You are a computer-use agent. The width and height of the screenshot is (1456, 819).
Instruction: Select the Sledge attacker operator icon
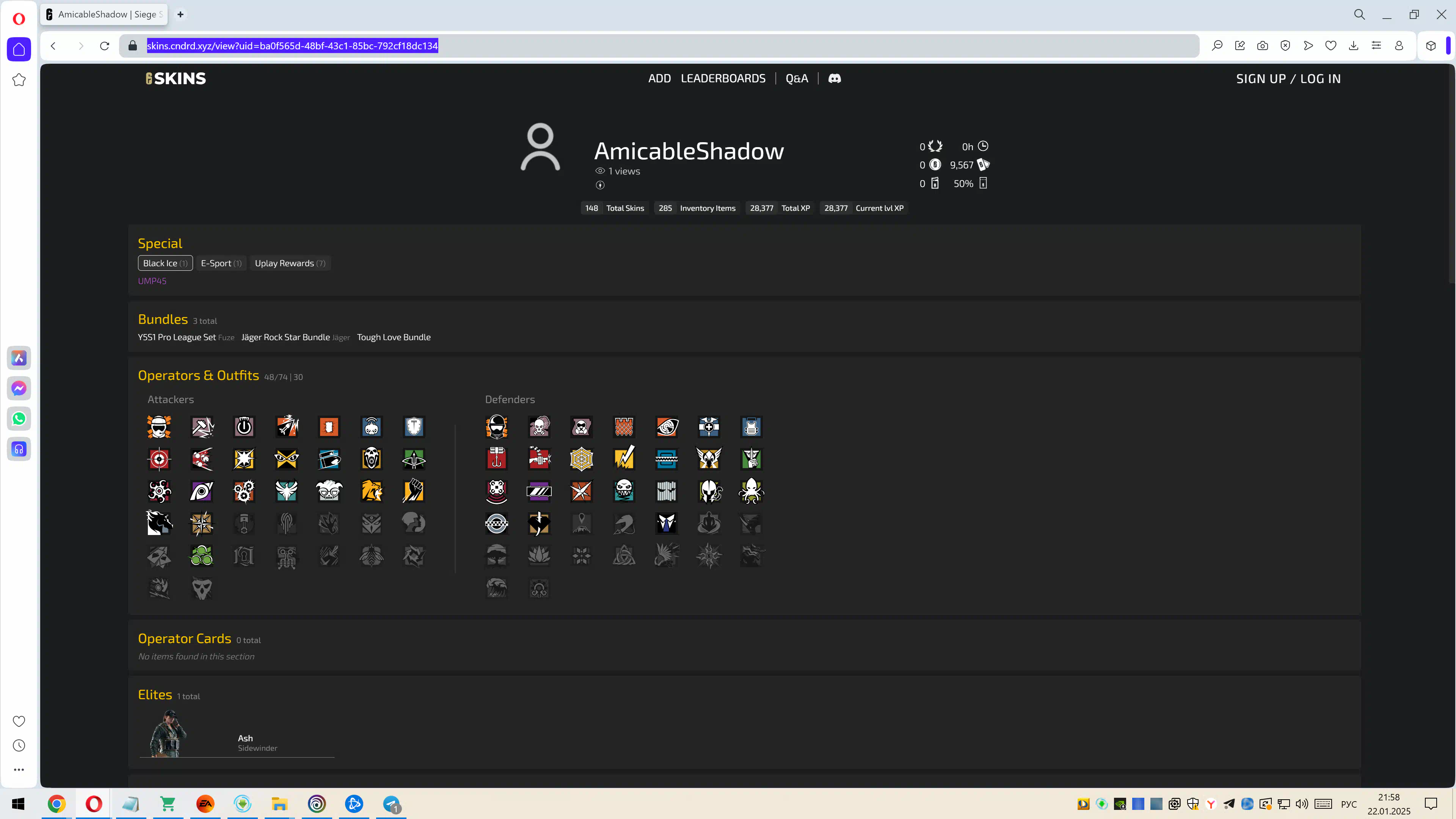(x=202, y=427)
